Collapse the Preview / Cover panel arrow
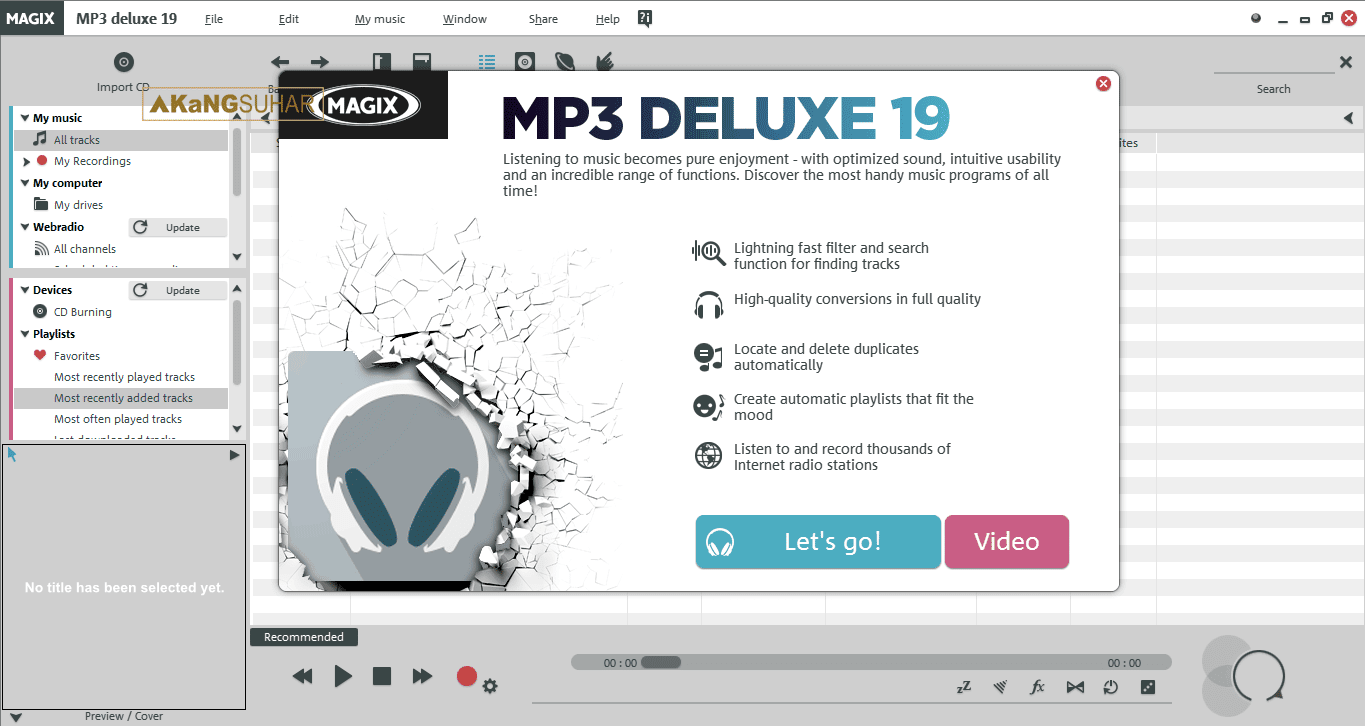The image size is (1365, 726). tap(16, 717)
